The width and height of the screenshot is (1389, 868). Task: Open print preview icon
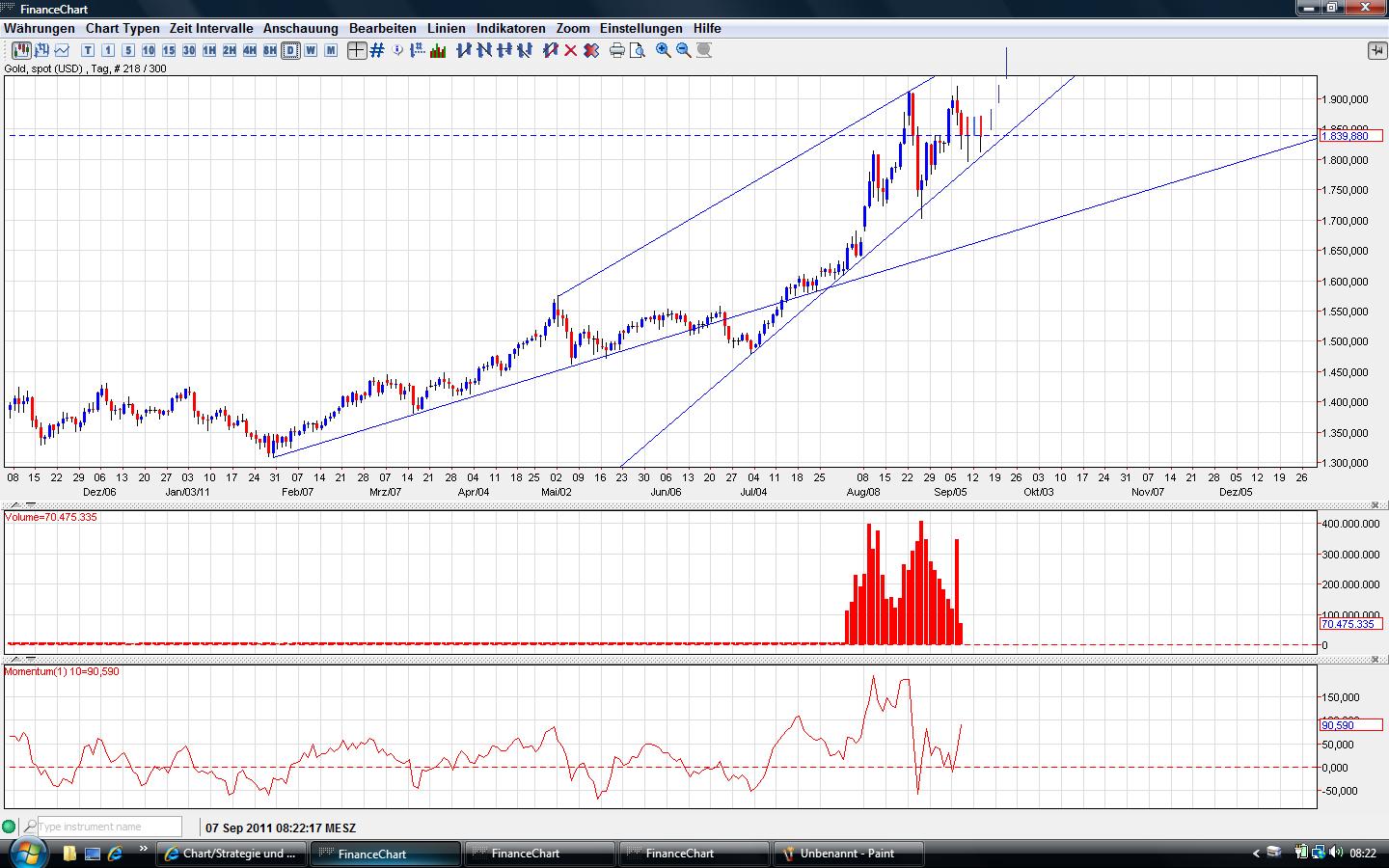(x=638, y=50)
